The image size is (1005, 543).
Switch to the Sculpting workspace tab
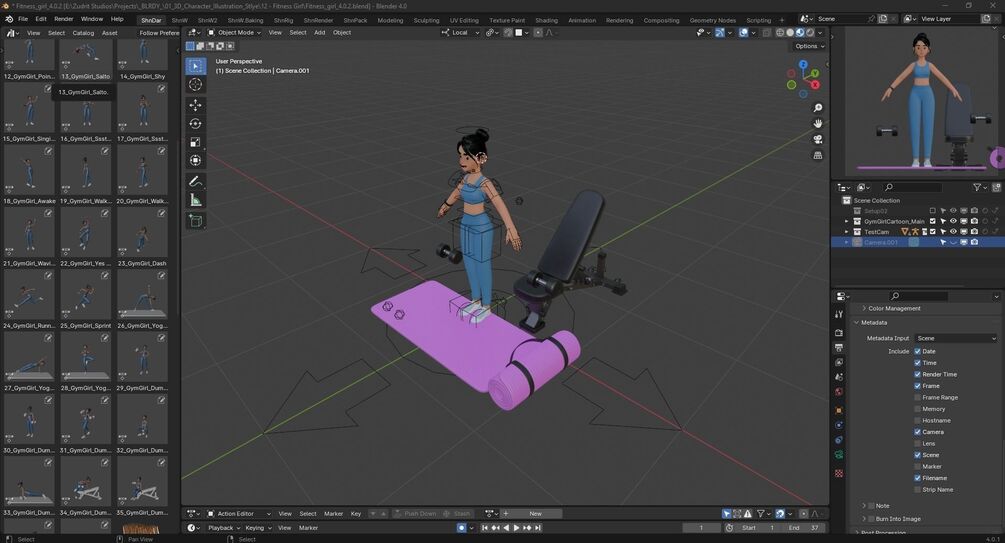pos(426,20)
